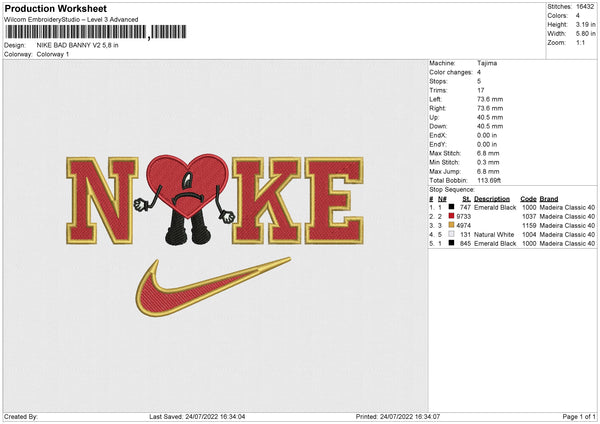Click the red swoosh in the design preview

click(213, 287)
